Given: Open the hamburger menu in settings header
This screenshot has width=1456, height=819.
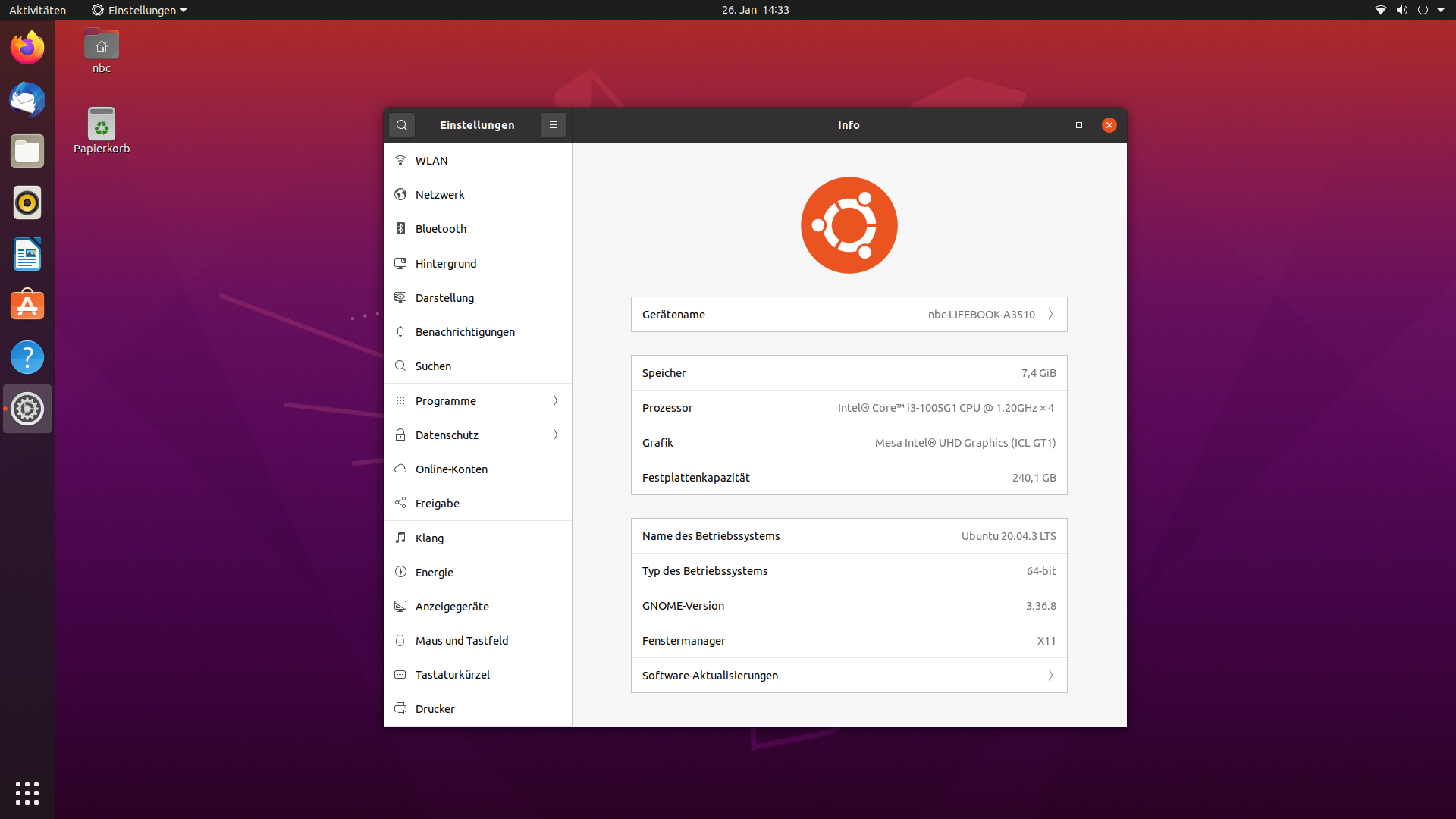Looking at the screenshot, I should pyautogui.click(x=554, y=125).
